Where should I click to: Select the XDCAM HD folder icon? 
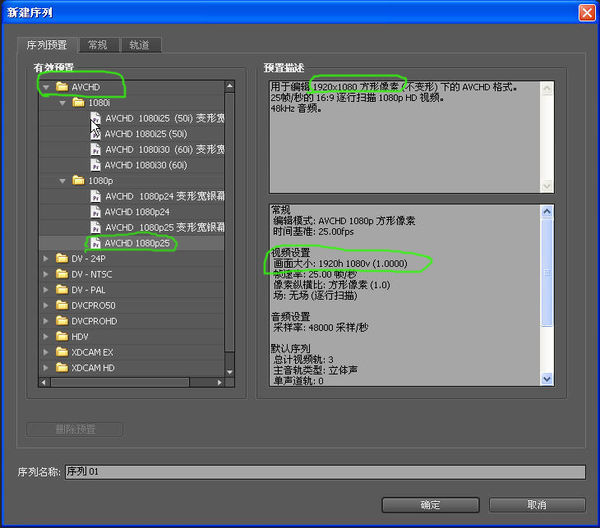[x=61, y=367]
